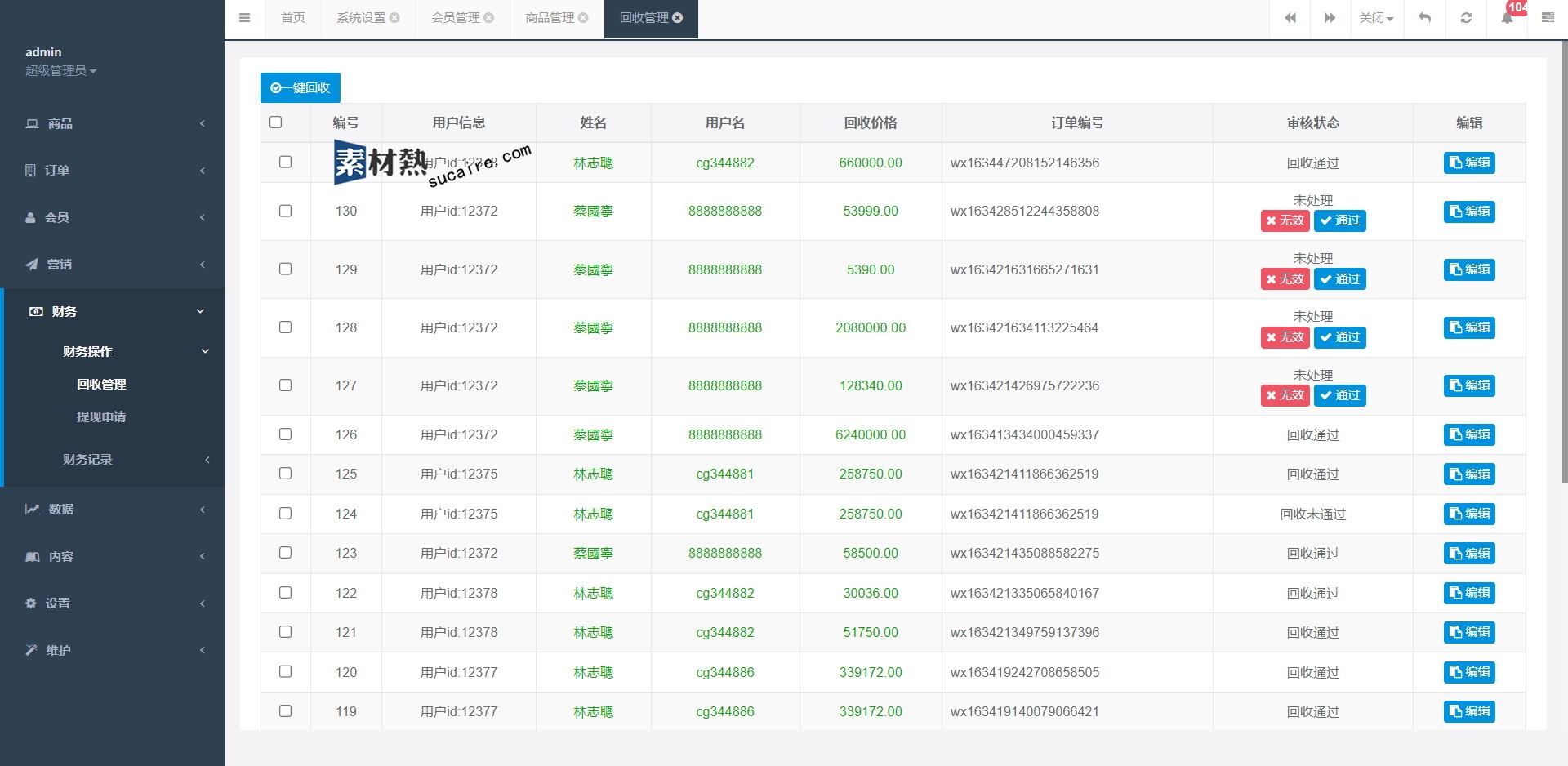Expand the 商品 sidebar menu

[x=112, y=124]
